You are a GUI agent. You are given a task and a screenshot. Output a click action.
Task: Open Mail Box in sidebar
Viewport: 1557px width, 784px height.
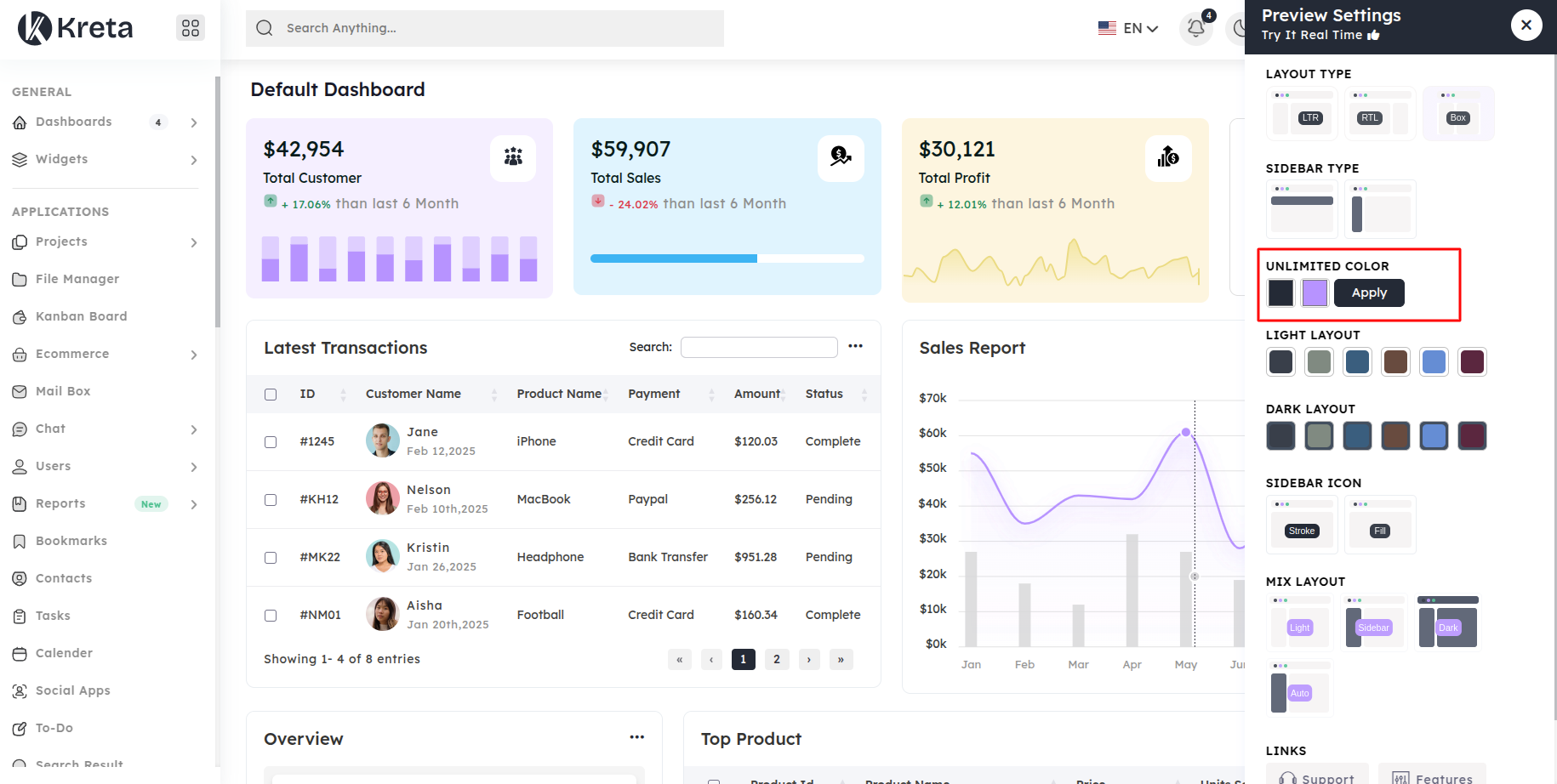pos(62,391)
